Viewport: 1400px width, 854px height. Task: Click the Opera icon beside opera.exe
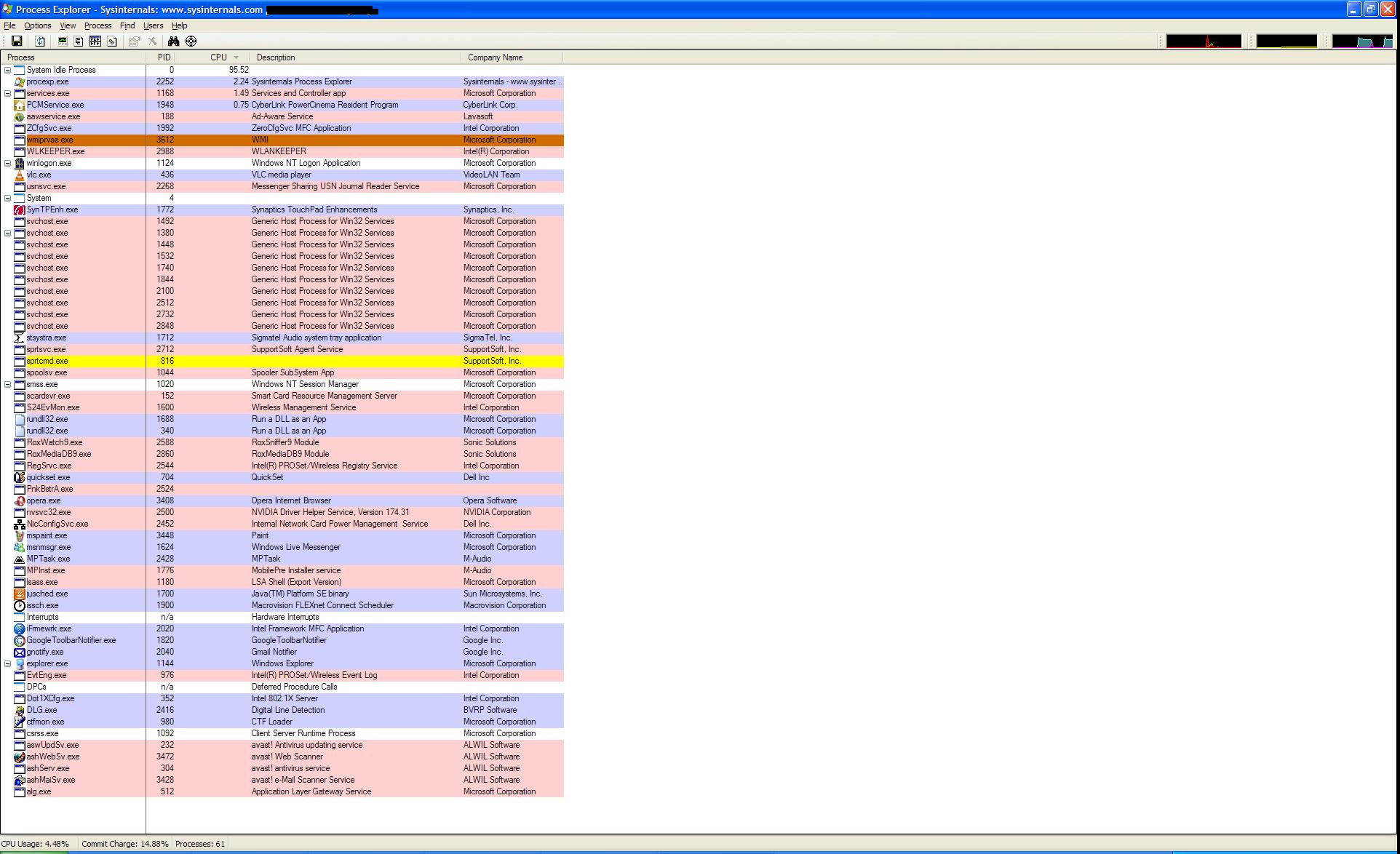20,500
